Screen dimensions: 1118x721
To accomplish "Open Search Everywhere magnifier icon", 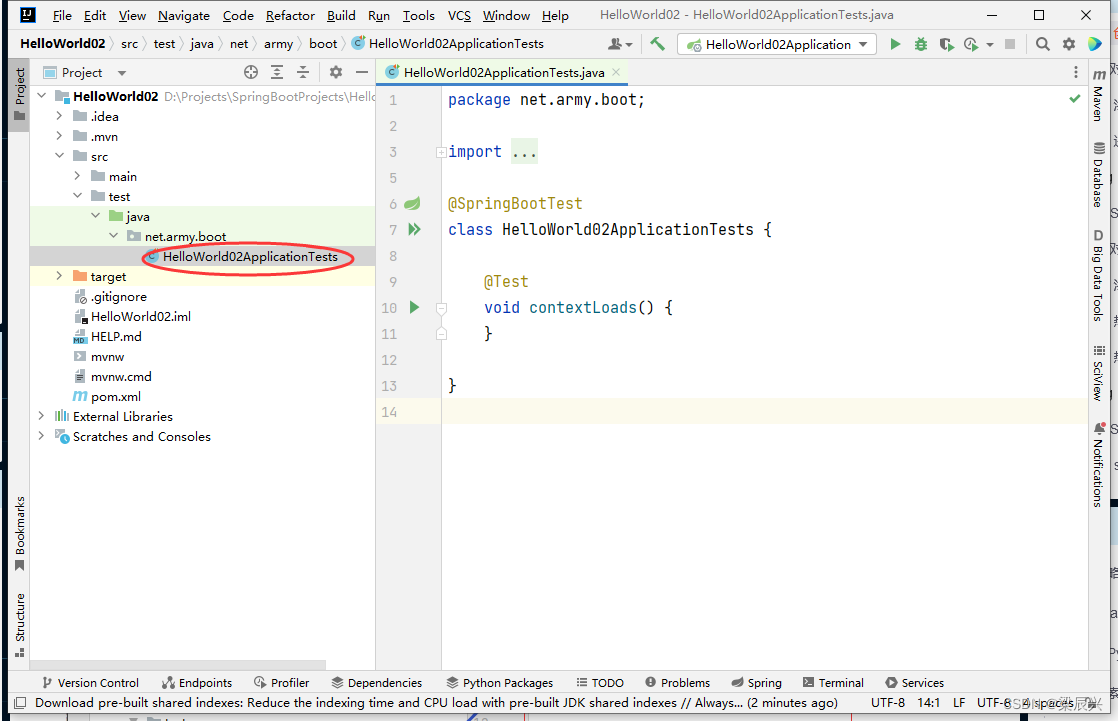I will 1042,44.
